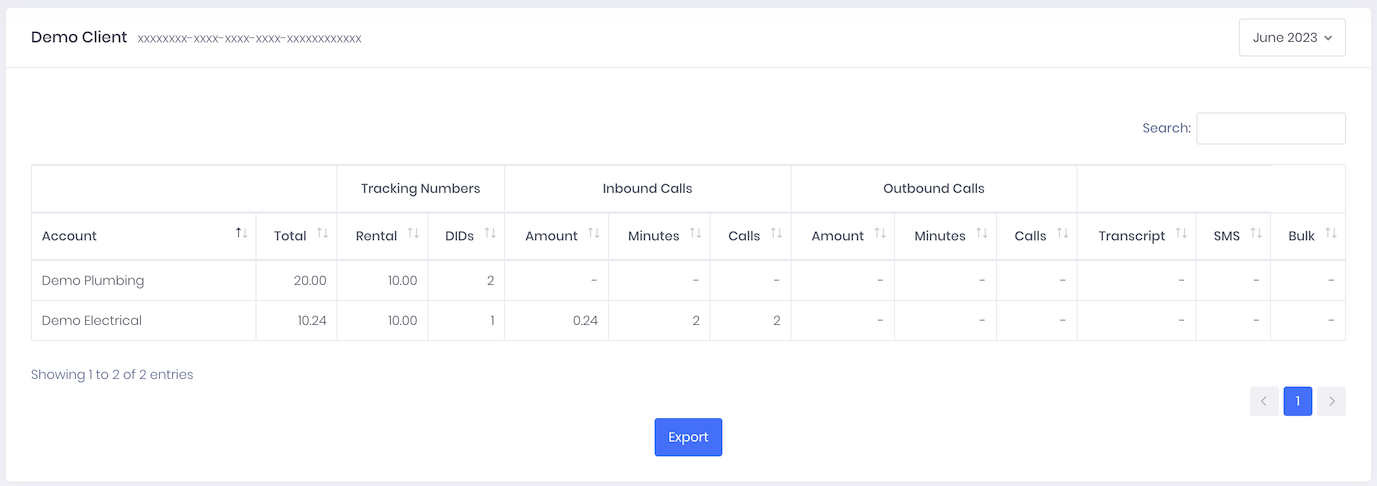Sort Inbound Calls count column
Screen dimensions: 1377x486
click(x=776, y=233)
